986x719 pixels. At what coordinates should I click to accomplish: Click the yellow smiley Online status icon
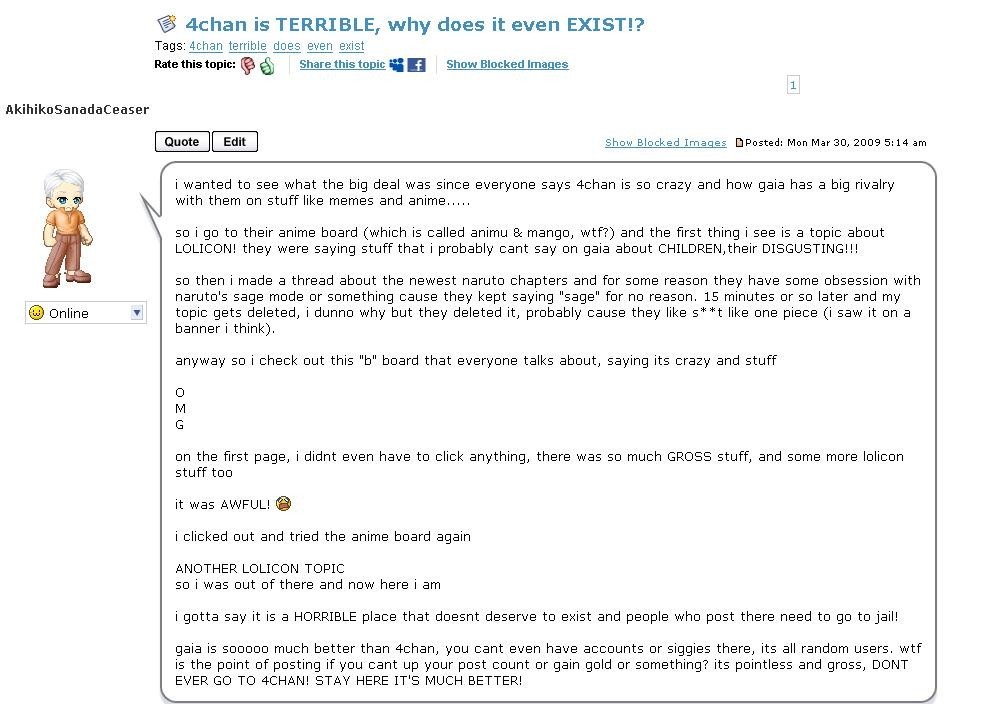[x=36, y=313]
